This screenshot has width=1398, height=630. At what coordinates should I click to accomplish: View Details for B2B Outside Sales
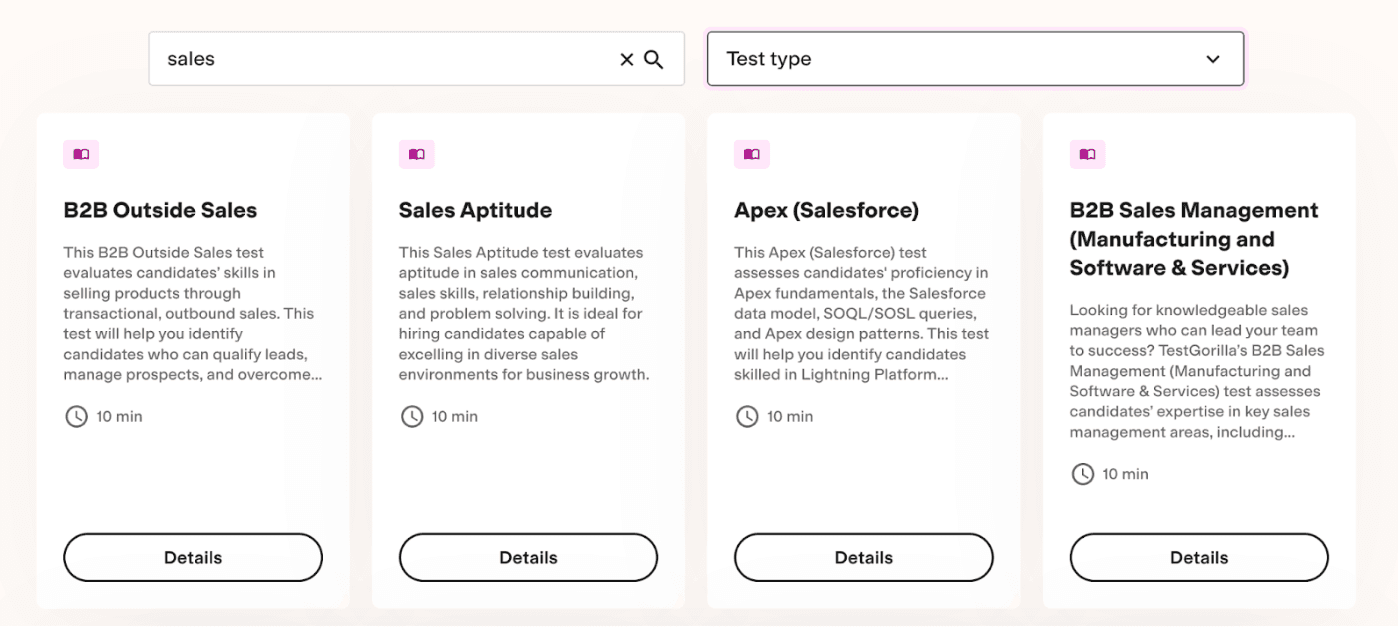pos(193,558)
